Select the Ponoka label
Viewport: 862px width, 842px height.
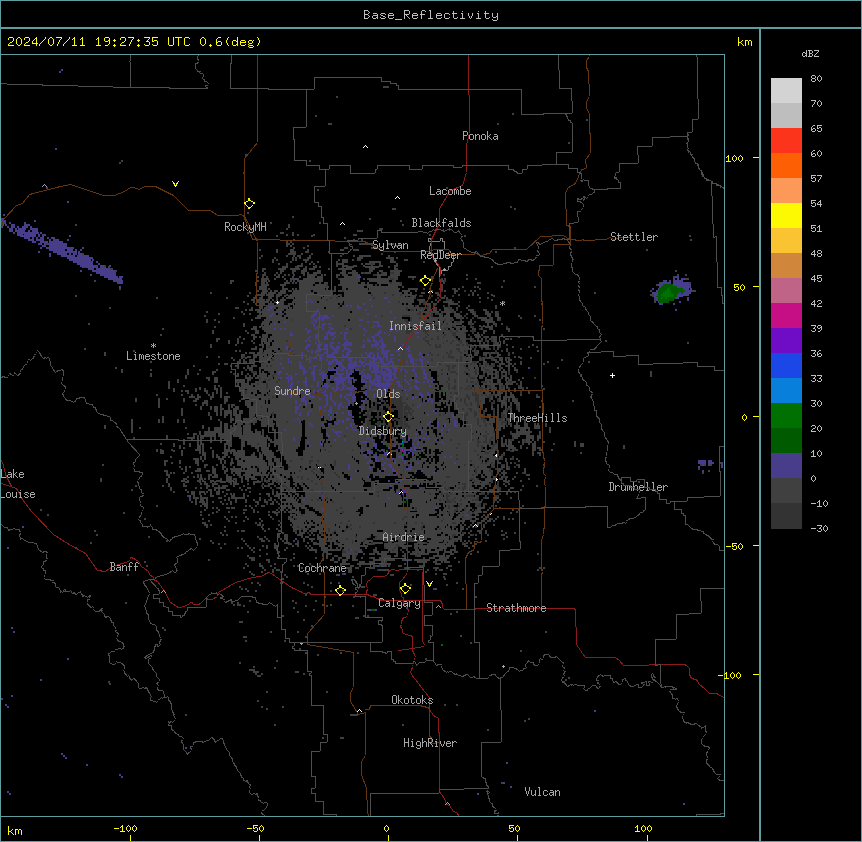(x=480, y=136)
